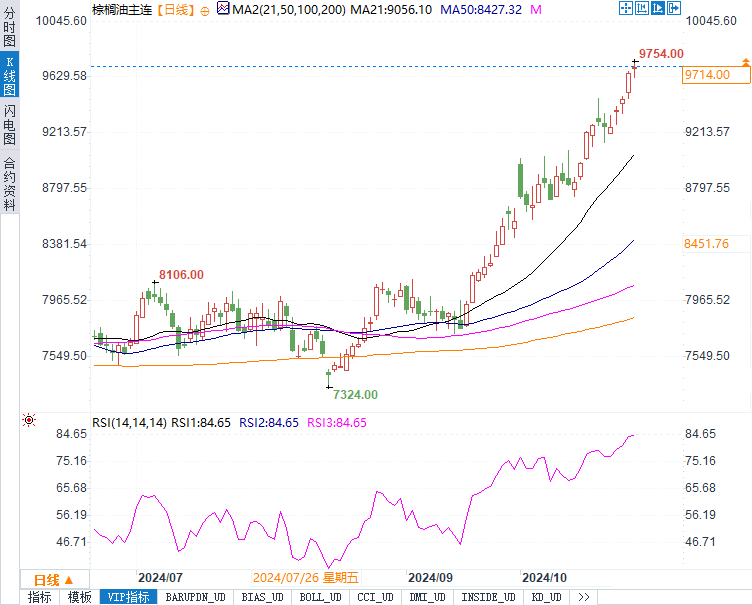
Task: Open the 合约资料 side tab
Action: [9, 183]
